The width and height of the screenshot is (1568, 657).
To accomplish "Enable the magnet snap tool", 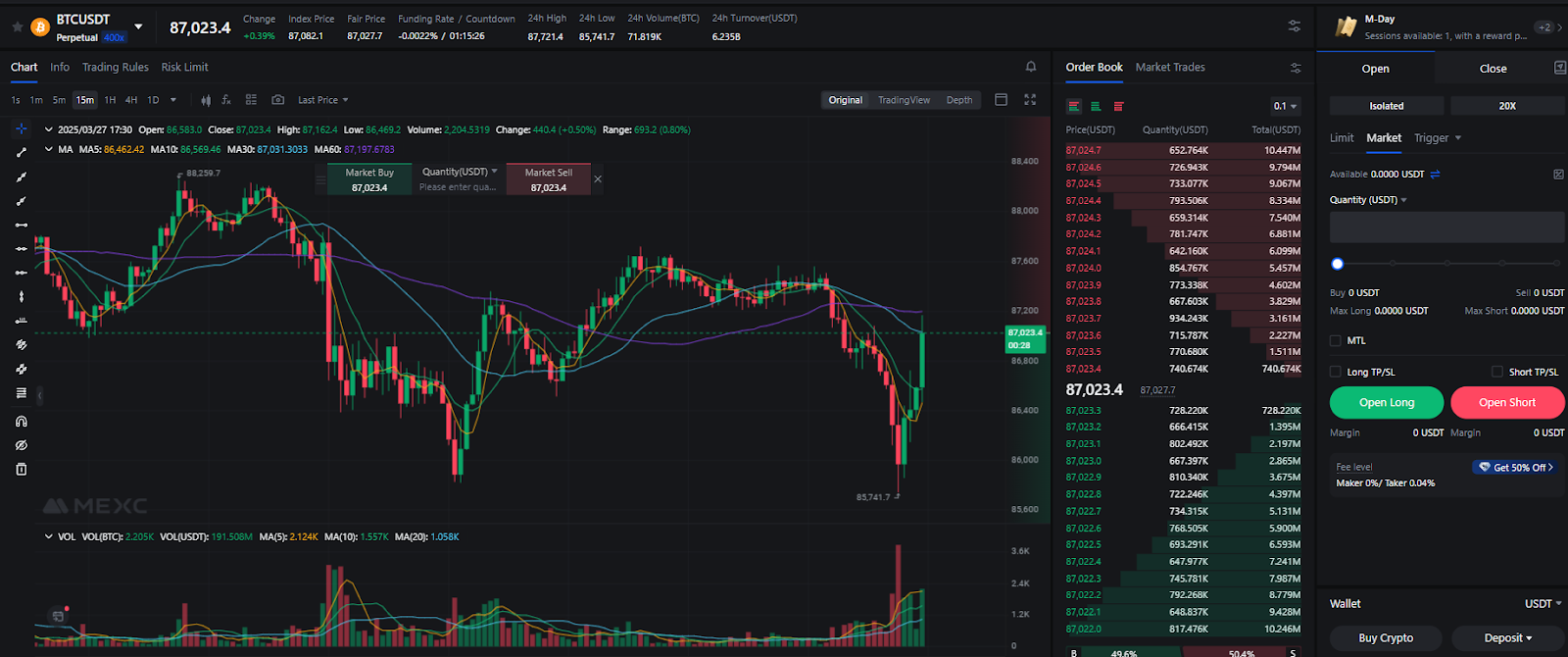I will [22, 422].
